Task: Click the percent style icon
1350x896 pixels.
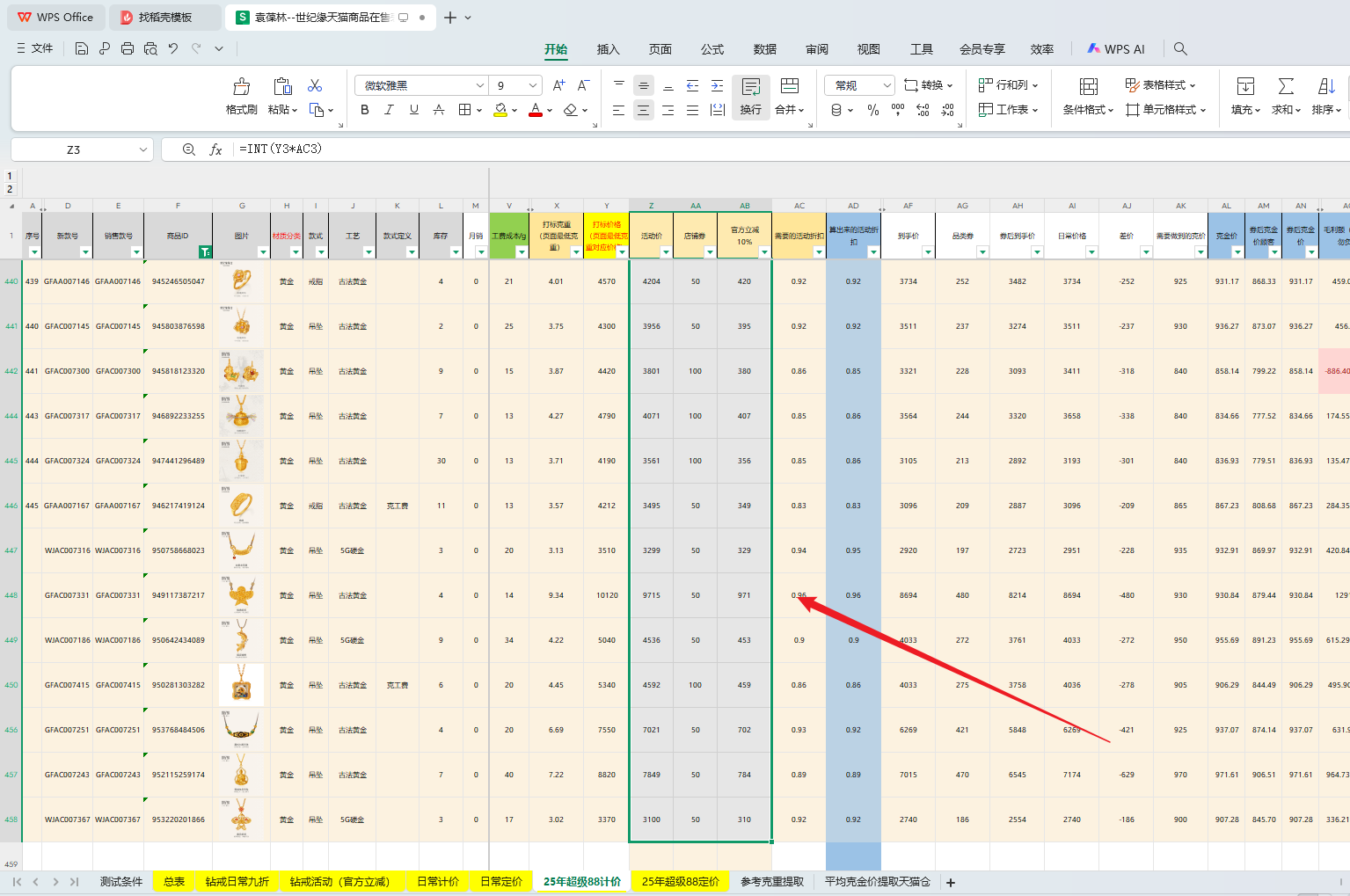Action: click(872, 110)
